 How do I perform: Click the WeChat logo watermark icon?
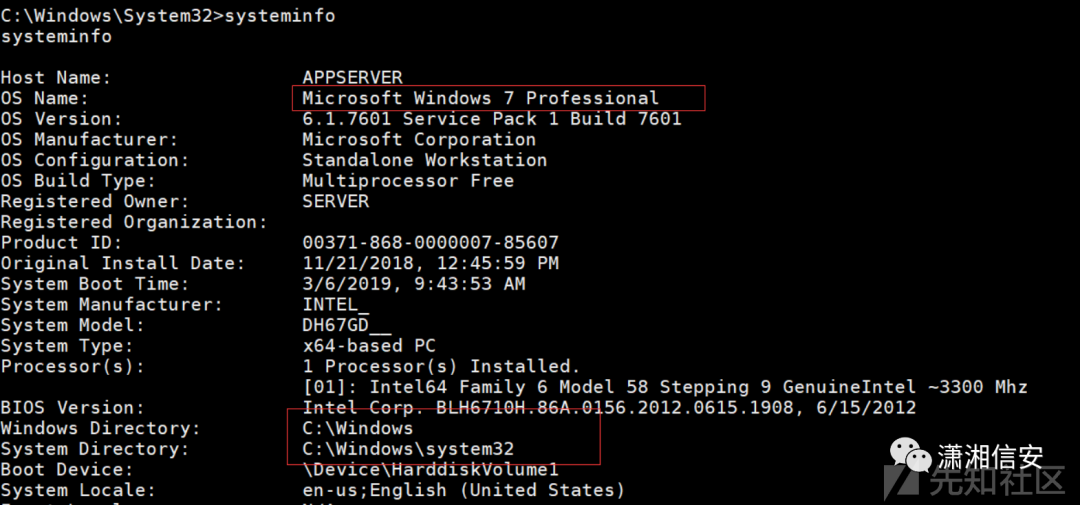click(910, 458)
